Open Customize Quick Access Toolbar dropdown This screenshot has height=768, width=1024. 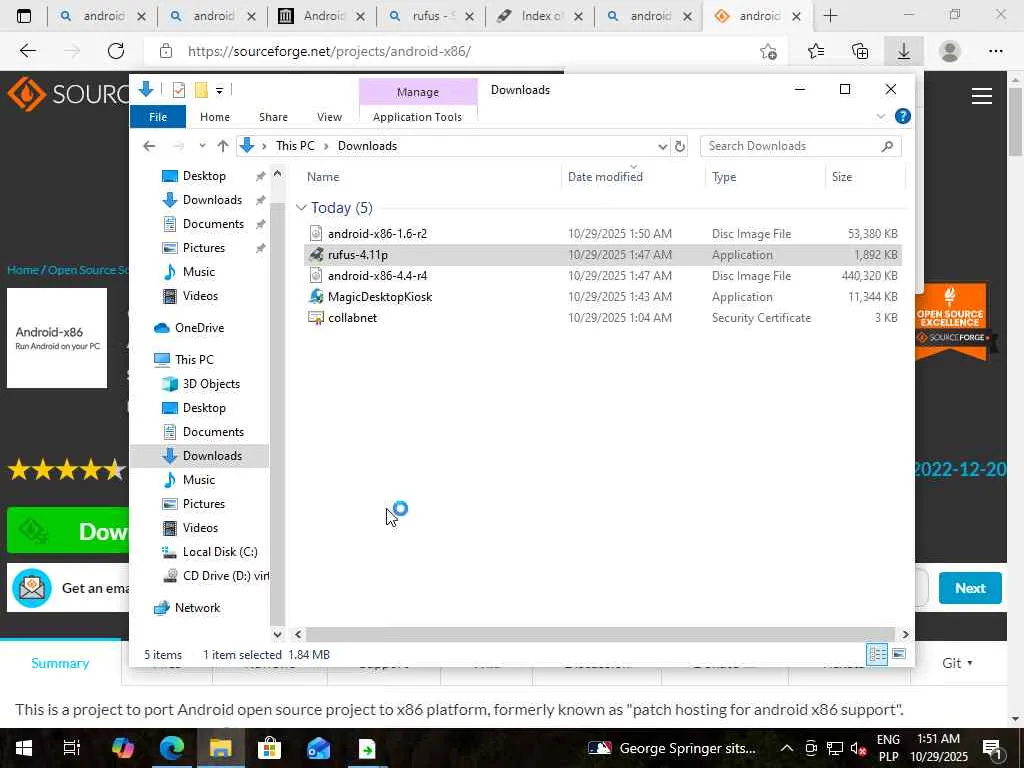point(219,91)
